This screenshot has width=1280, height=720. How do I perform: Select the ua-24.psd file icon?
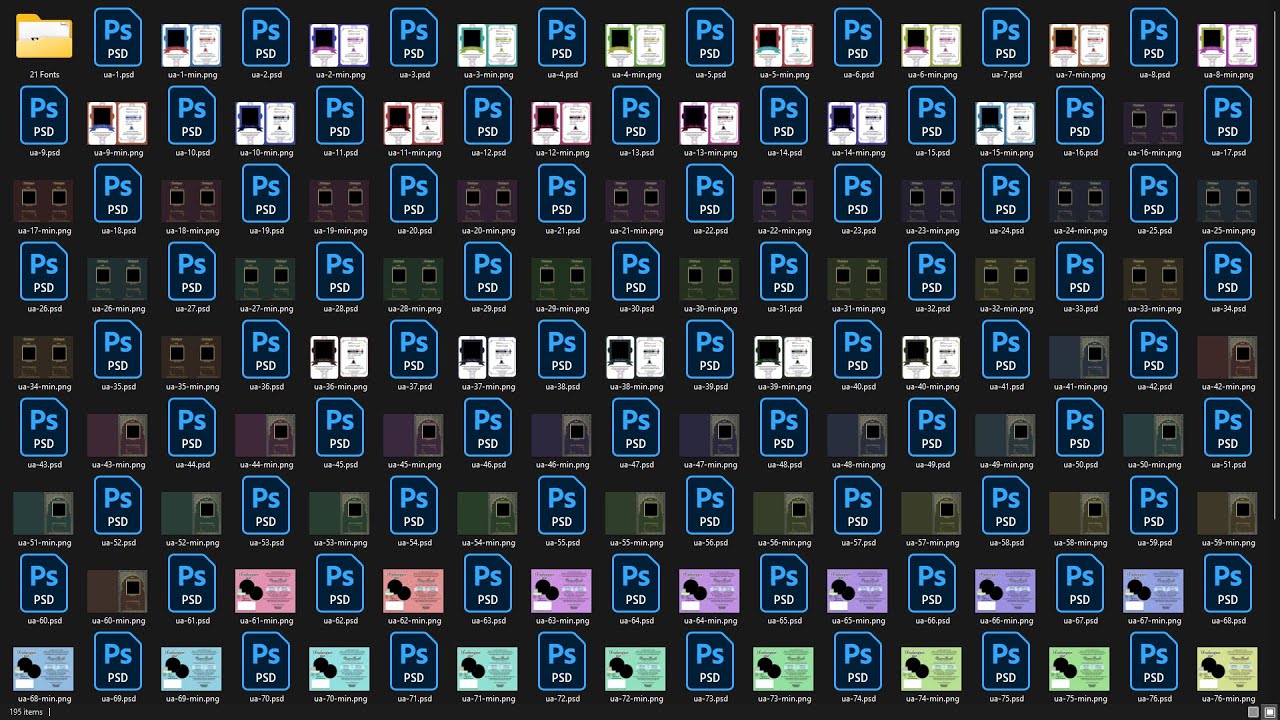point(1006,194)
